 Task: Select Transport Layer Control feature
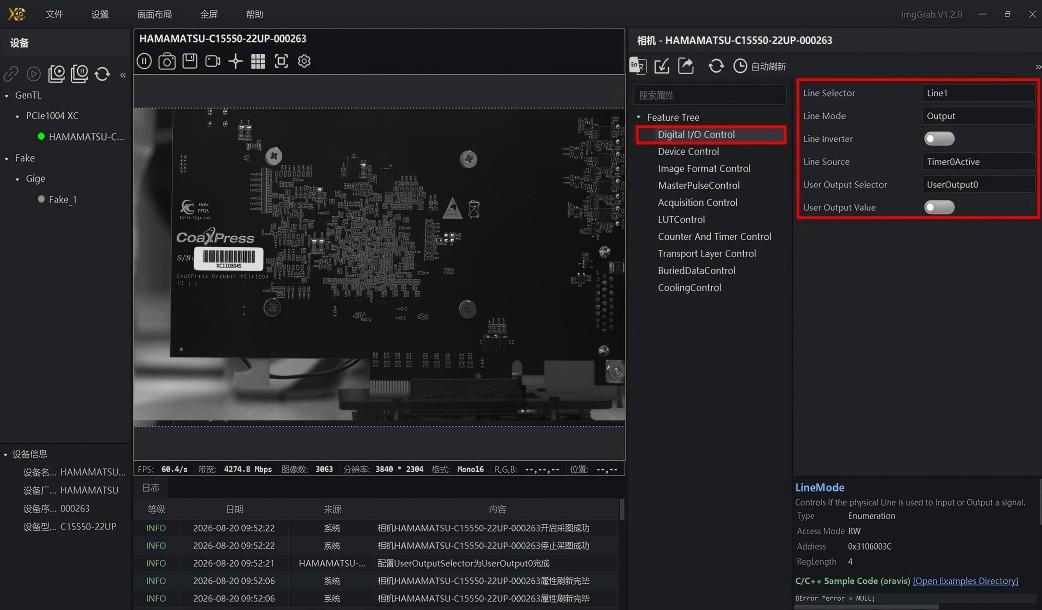(707, 254)
